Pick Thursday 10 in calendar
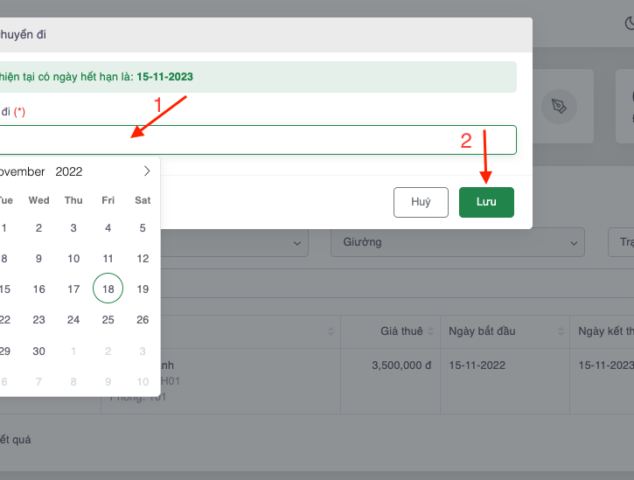Image resolution: width=634 pixels, height=480 pixels. click(73, 258)
